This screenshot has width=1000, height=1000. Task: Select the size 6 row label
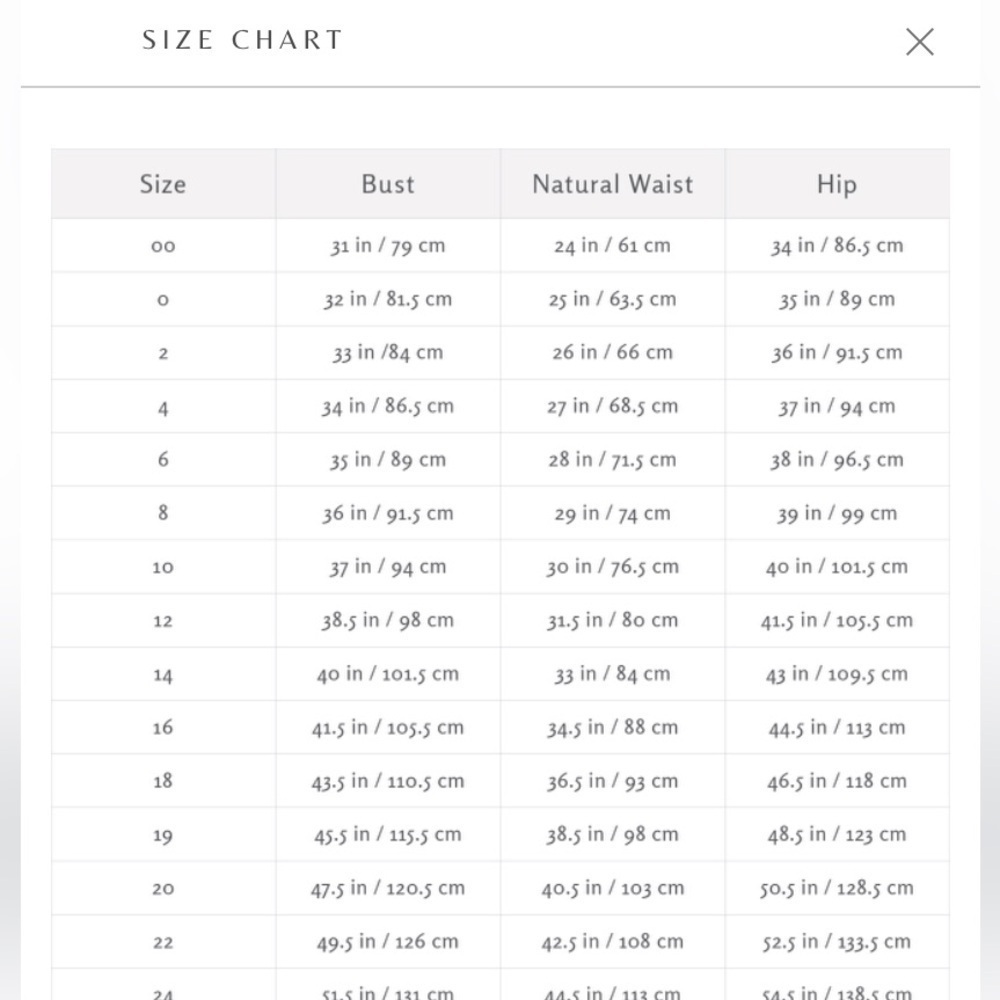(x=163, y=459)
